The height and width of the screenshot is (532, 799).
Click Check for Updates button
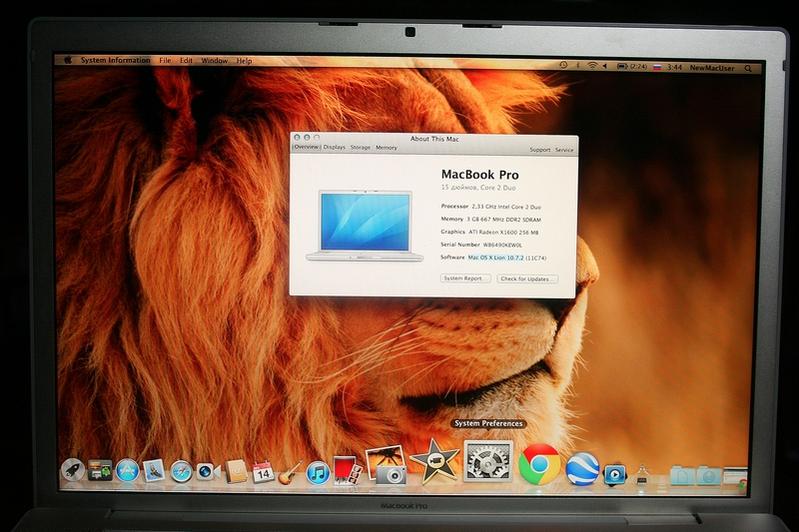(526, 279)
